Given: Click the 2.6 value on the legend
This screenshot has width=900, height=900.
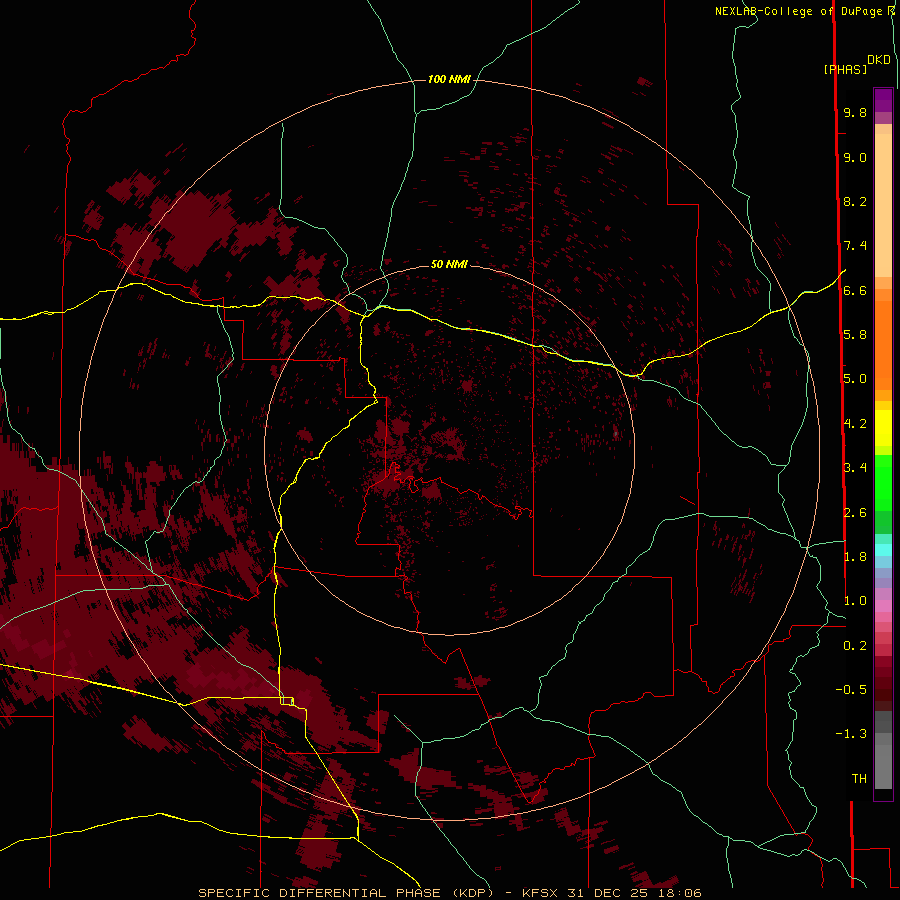Looking at the screenshot, I should coord(855,513).
